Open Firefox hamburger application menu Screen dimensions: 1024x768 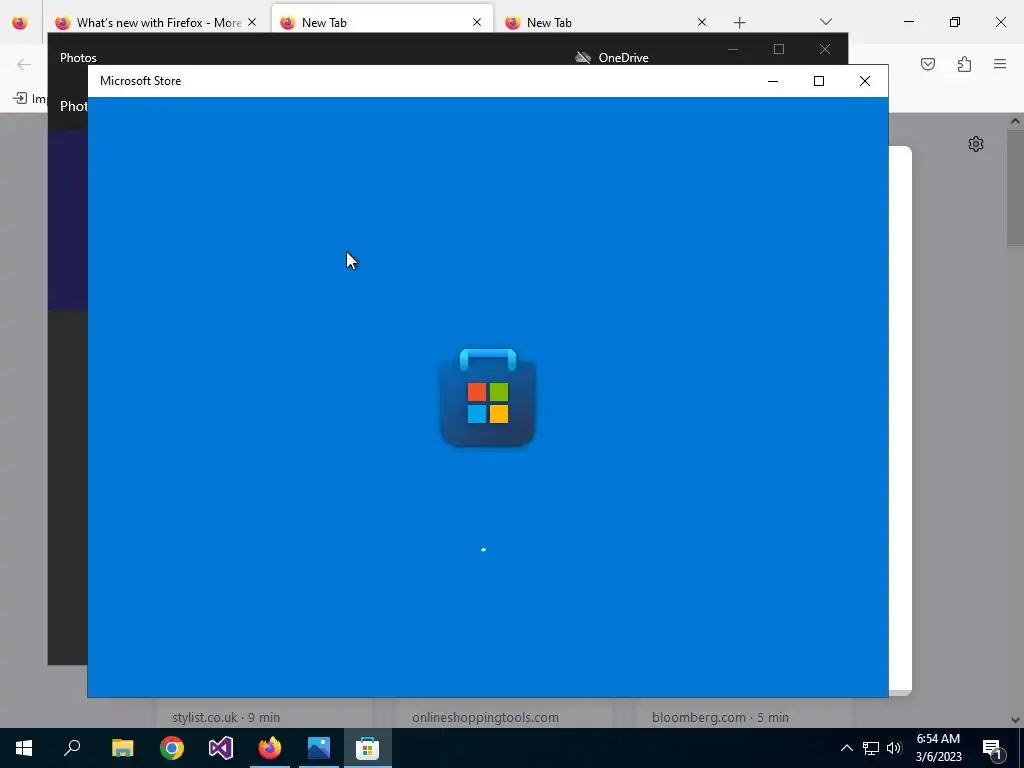click(x=1000, y=64)
